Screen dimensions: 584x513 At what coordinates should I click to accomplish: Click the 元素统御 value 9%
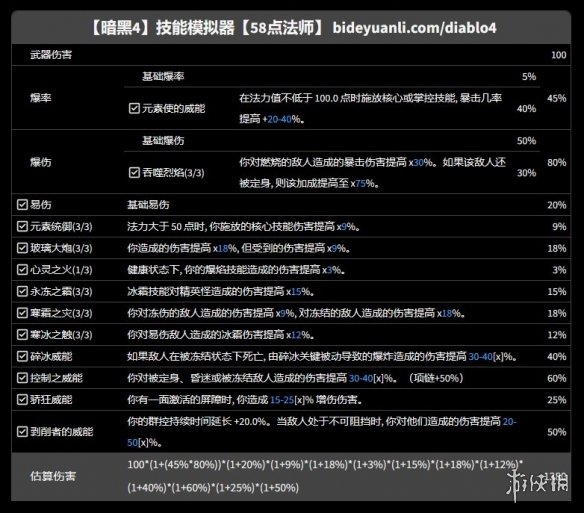click(x=559, y=227)
